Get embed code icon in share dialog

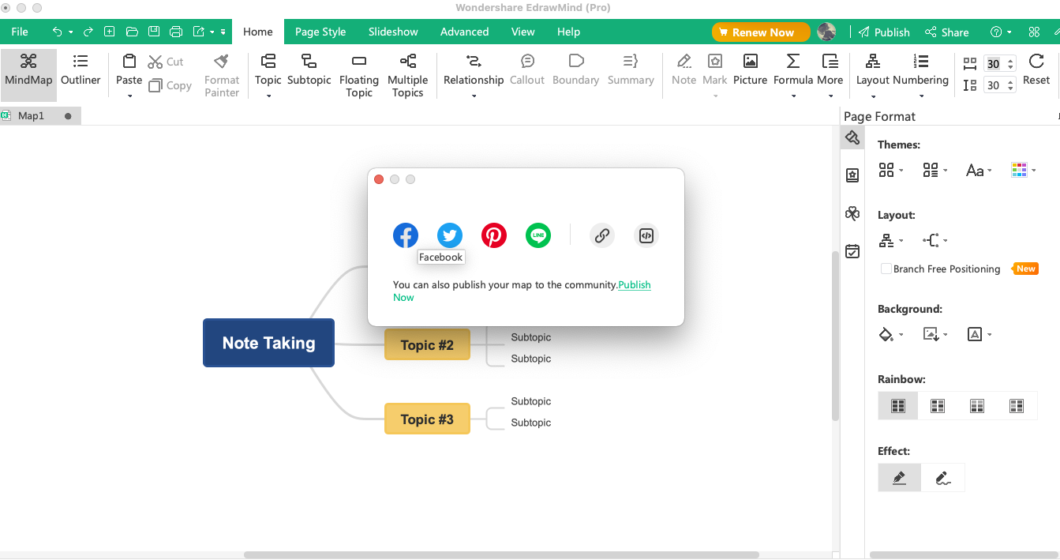pyautogui.click(x=646, y=235)
